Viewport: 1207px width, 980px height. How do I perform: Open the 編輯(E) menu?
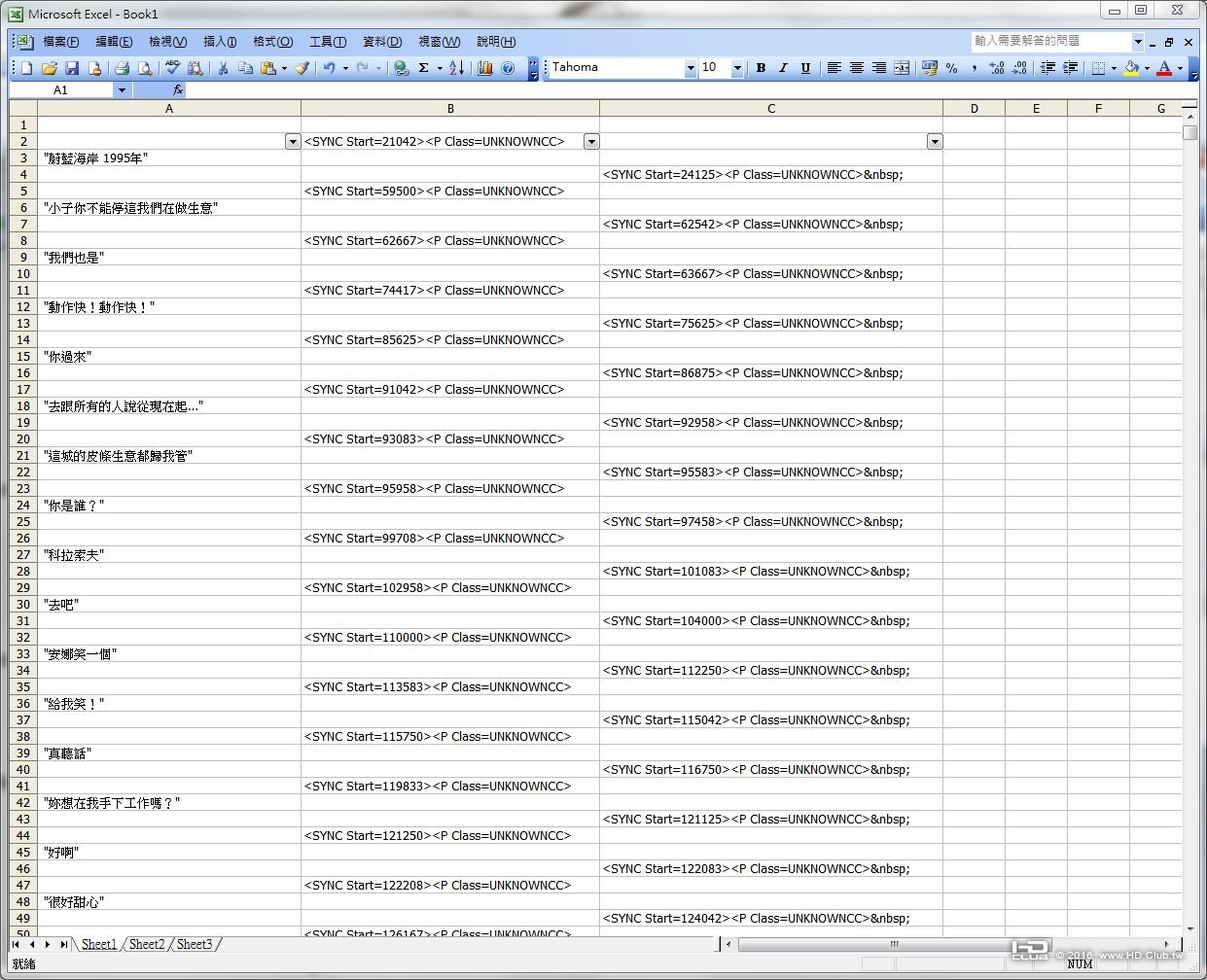(x=114, y=42)
